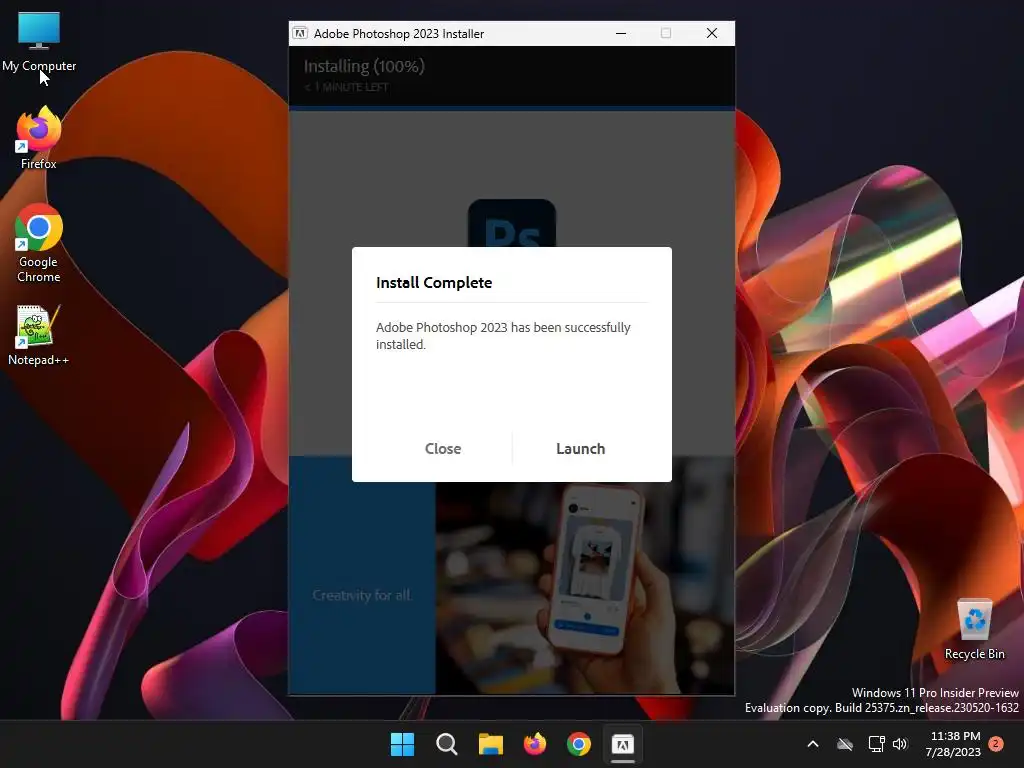Launch Photoshop from the Install Complete dialog
The image size is (1024, 768).
(581, 449)
